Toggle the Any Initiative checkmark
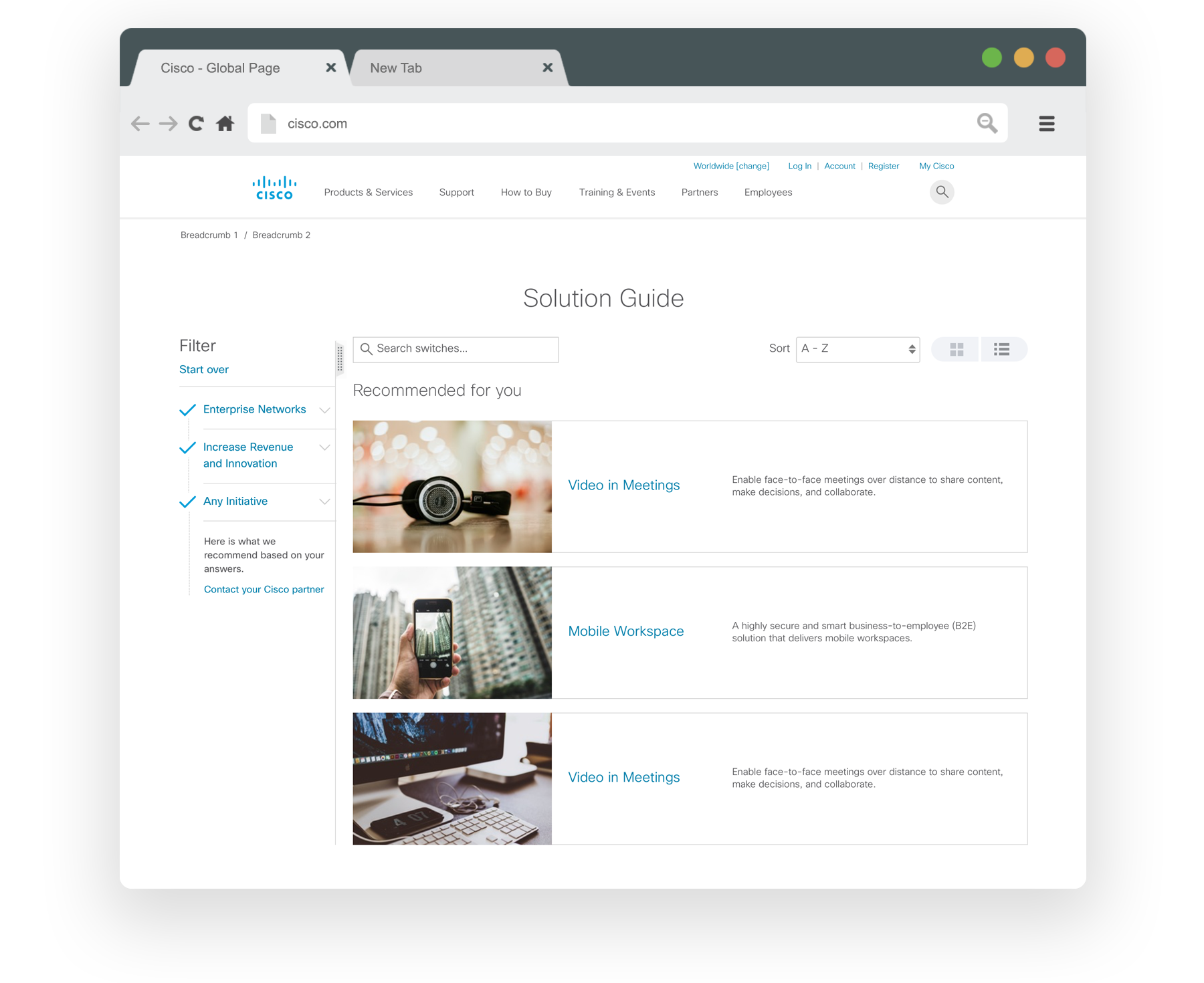The height and width of the screenshot is (983, 1204). (187, 502)
